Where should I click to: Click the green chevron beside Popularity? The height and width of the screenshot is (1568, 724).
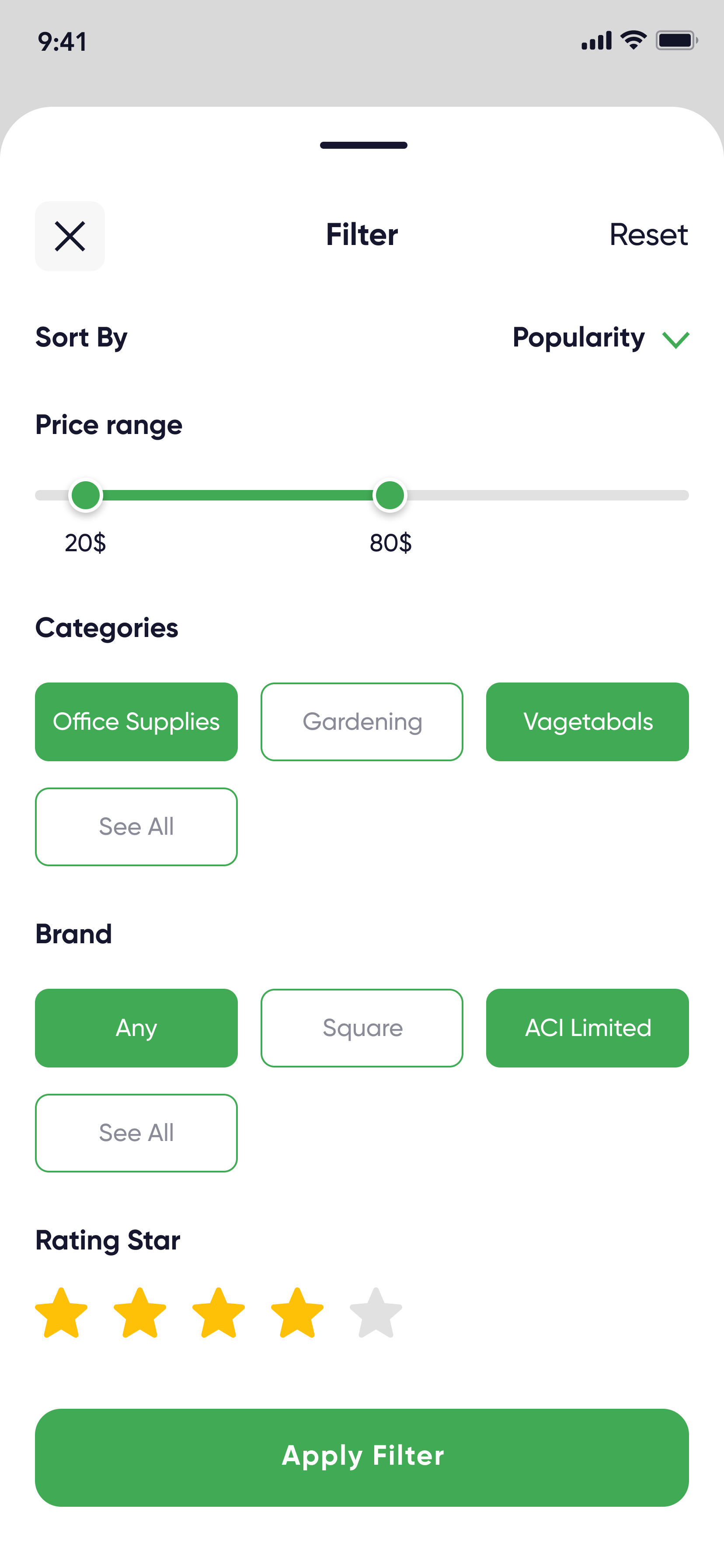[x=675, y=339]
